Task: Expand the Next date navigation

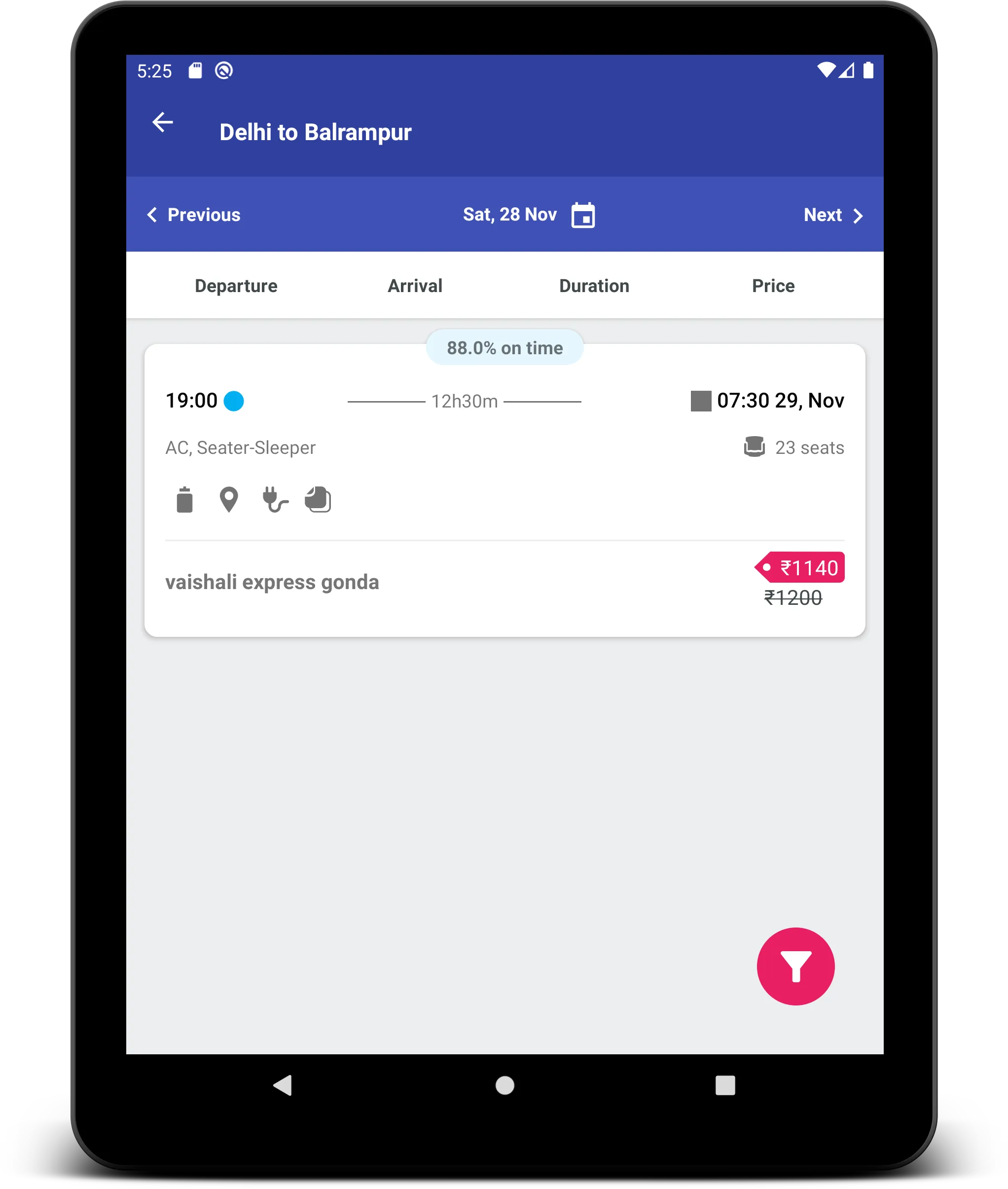Action: [x=835, y=215]
